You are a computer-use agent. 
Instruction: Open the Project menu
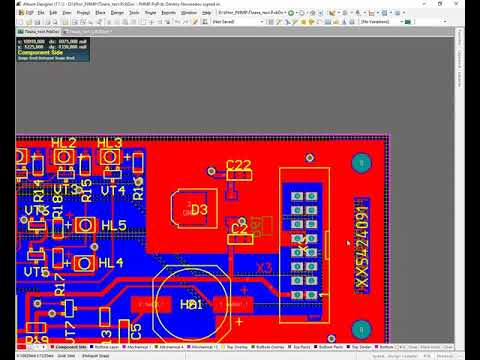coord(83,13)
